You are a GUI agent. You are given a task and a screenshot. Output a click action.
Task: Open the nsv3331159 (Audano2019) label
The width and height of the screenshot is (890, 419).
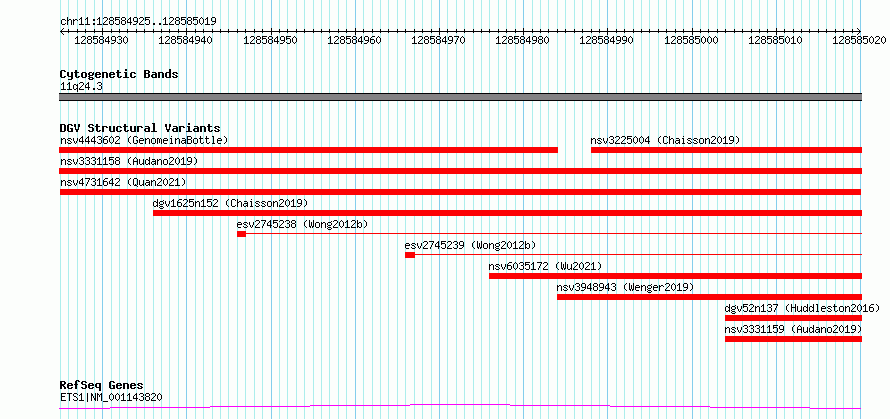tap(794, 329)
